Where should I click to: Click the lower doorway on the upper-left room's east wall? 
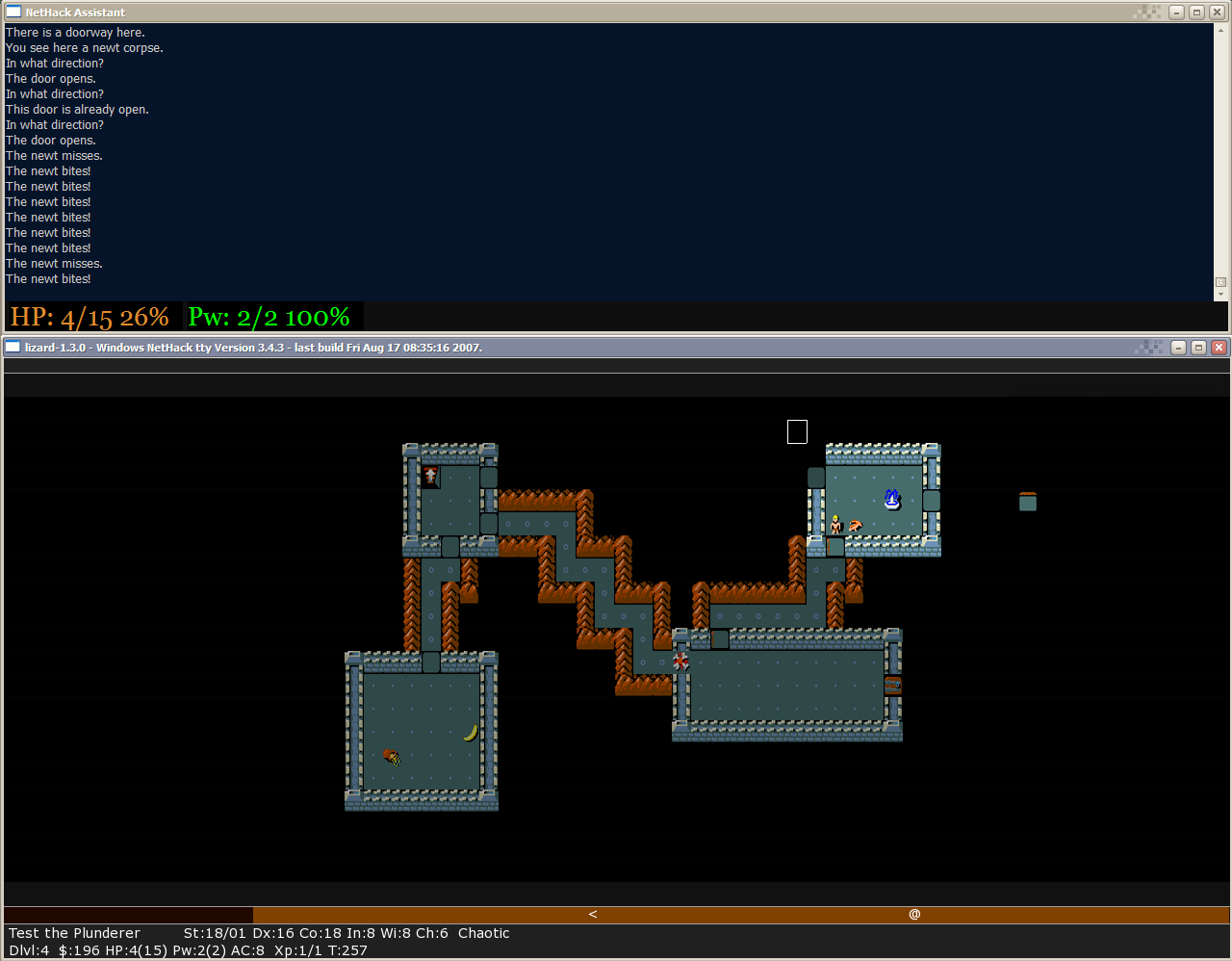489,524
